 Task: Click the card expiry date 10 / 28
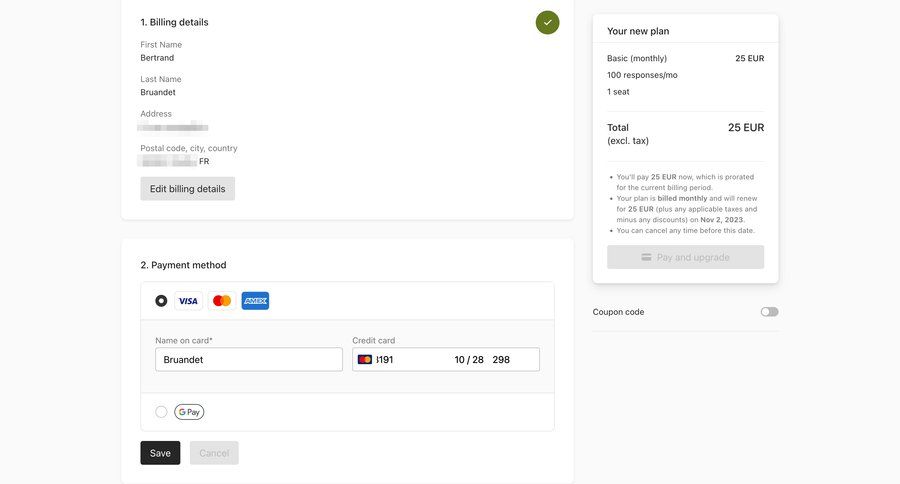(x=468, y=359)
